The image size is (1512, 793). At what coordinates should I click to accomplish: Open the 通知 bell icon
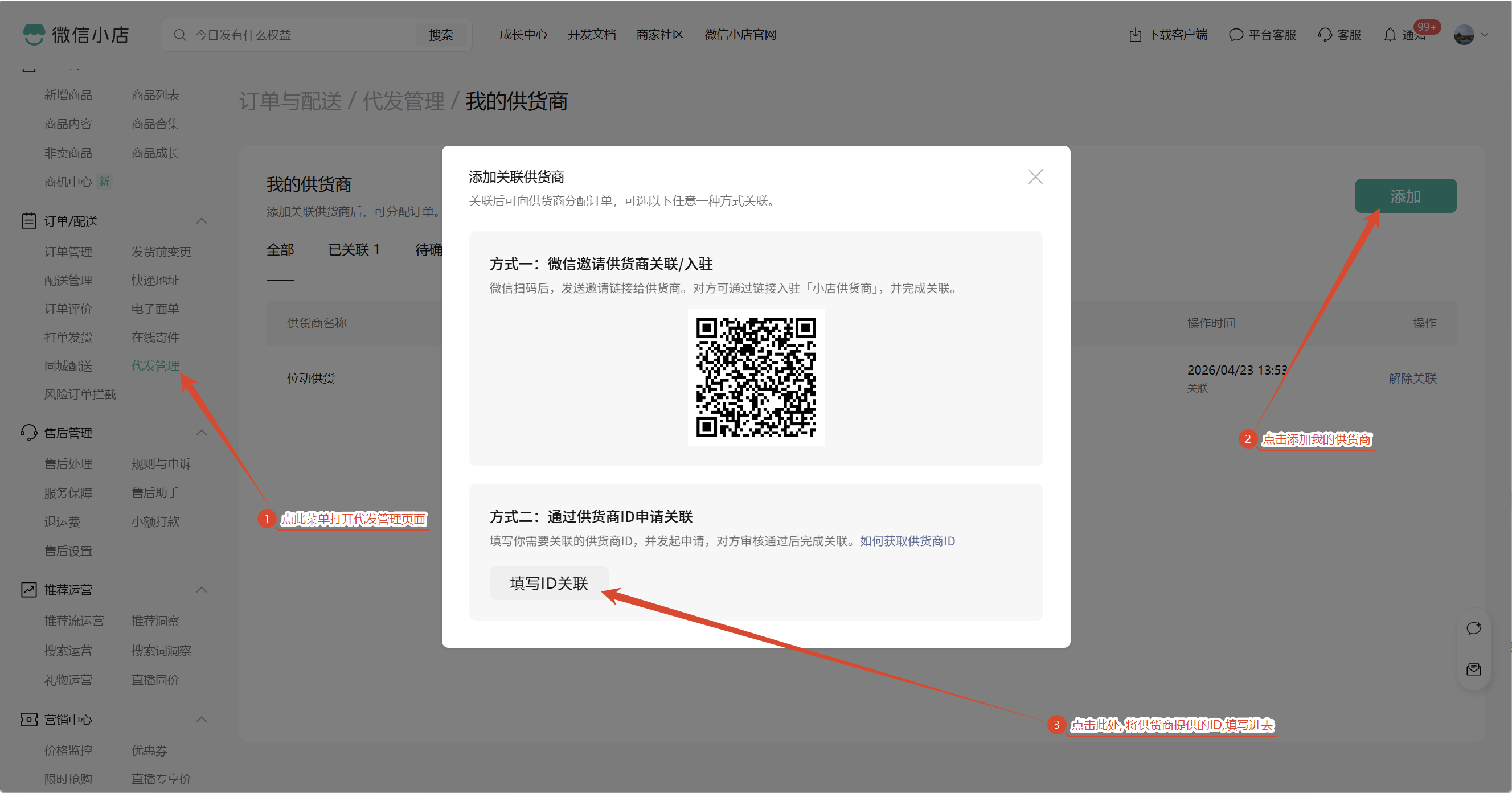[1390, 35]
